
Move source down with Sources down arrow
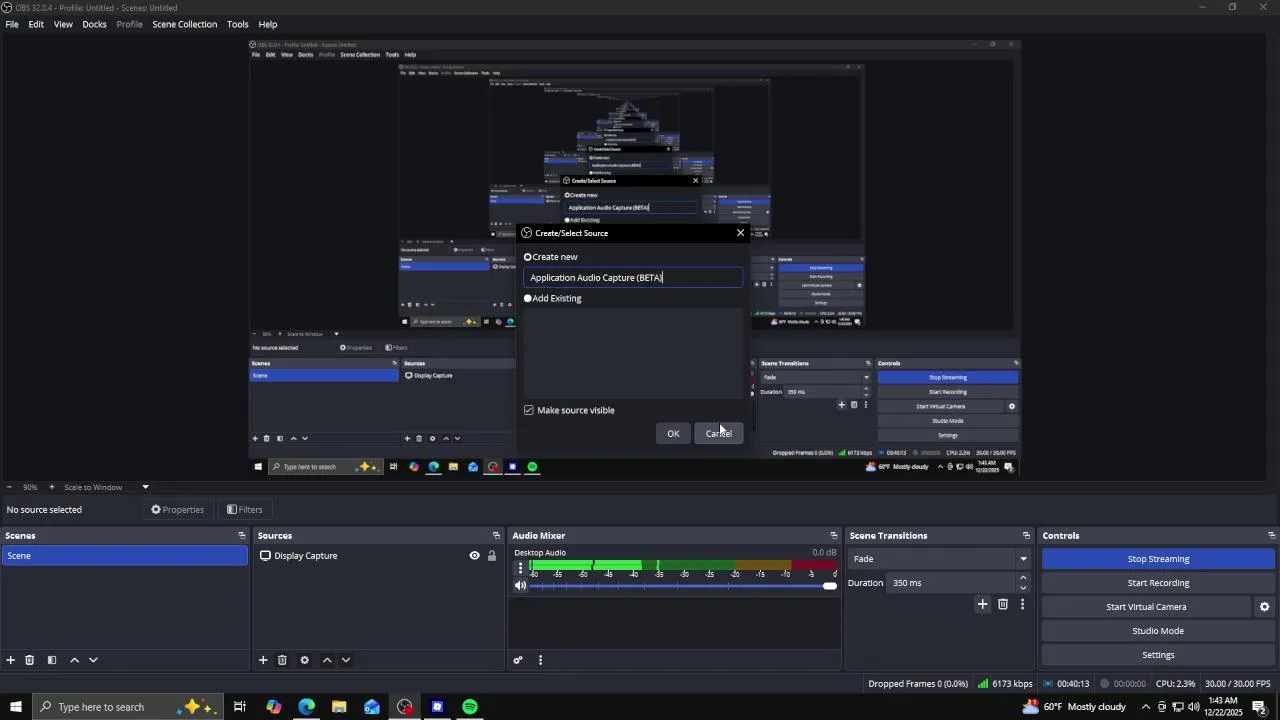(346, 660)
